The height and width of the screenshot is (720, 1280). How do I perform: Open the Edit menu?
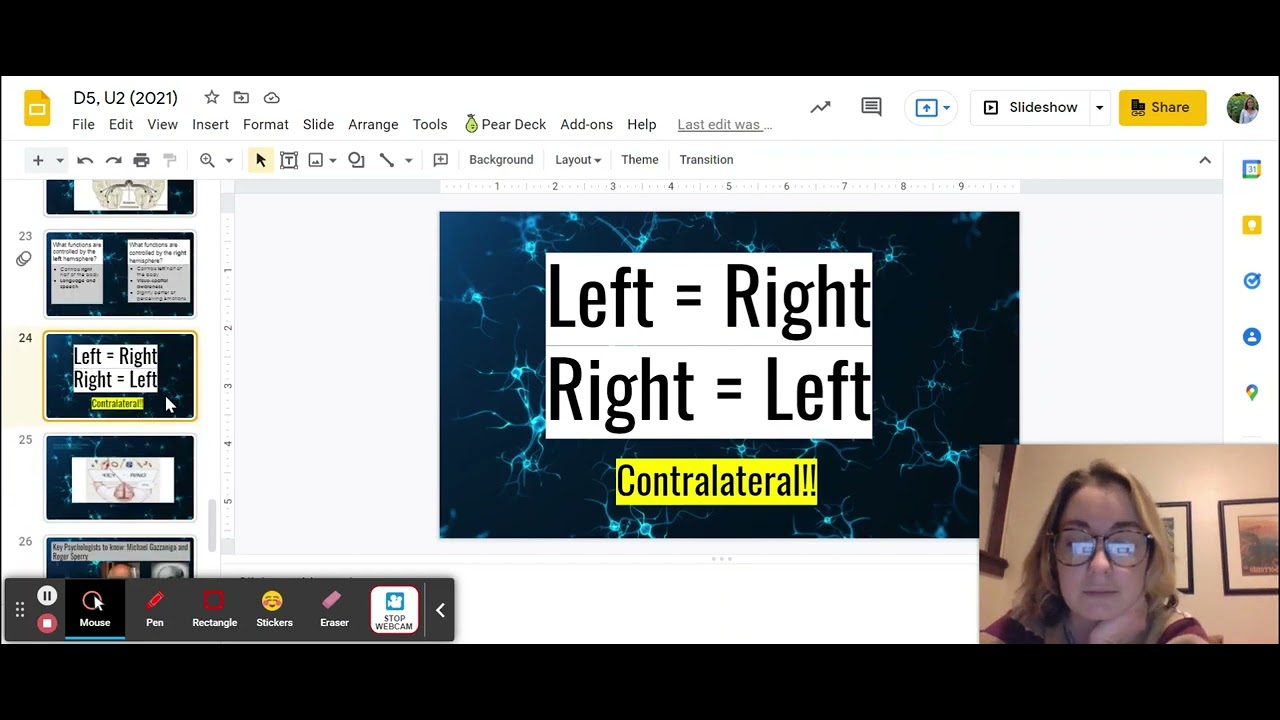click(x=121, y=124)
